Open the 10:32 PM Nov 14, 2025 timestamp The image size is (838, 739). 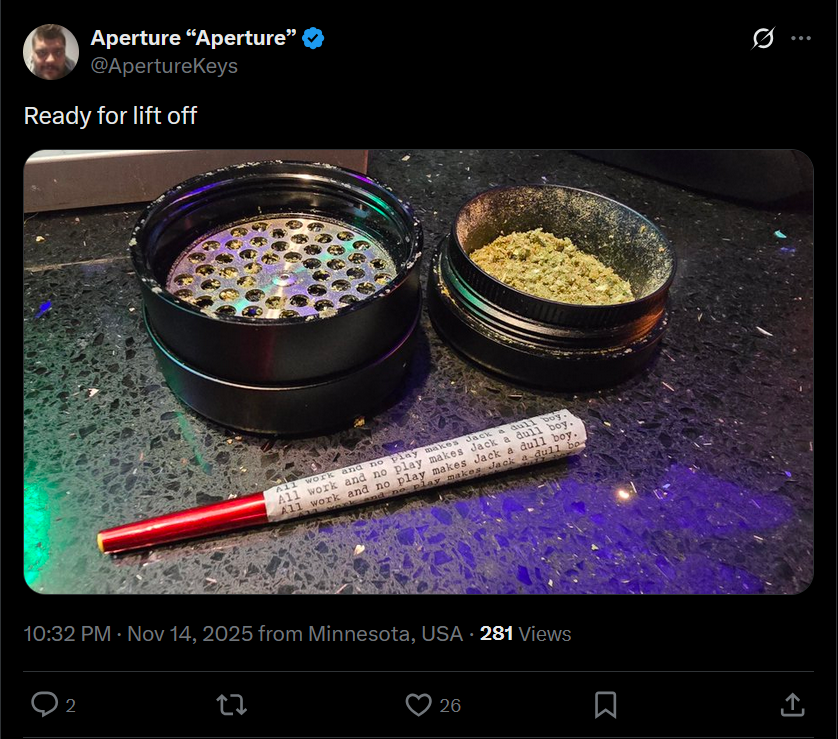pyautogui.click(x=138, y=634)
